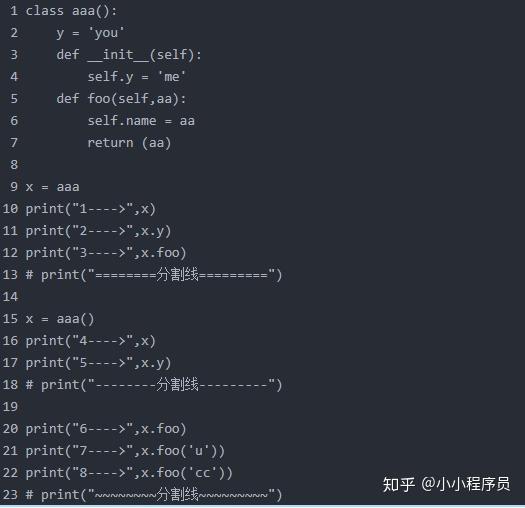Click the def foo(self,aa): line
The image size is (525, 508).
coord(121,99)
